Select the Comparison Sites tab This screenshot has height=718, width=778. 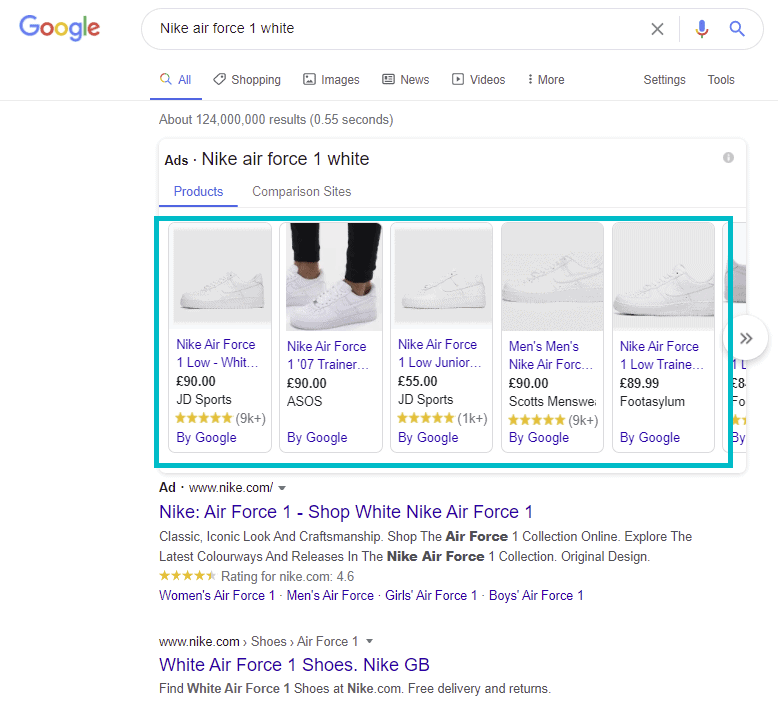pos(301,191)
